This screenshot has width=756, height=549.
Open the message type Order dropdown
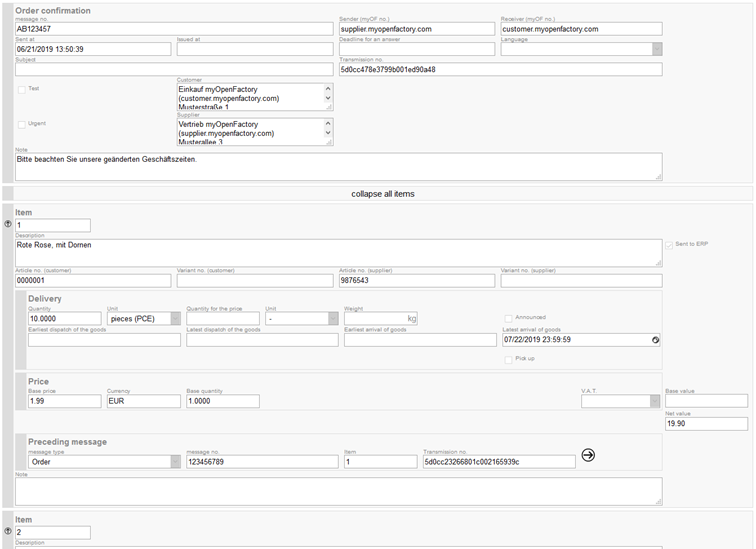click(x=104, y=462)
